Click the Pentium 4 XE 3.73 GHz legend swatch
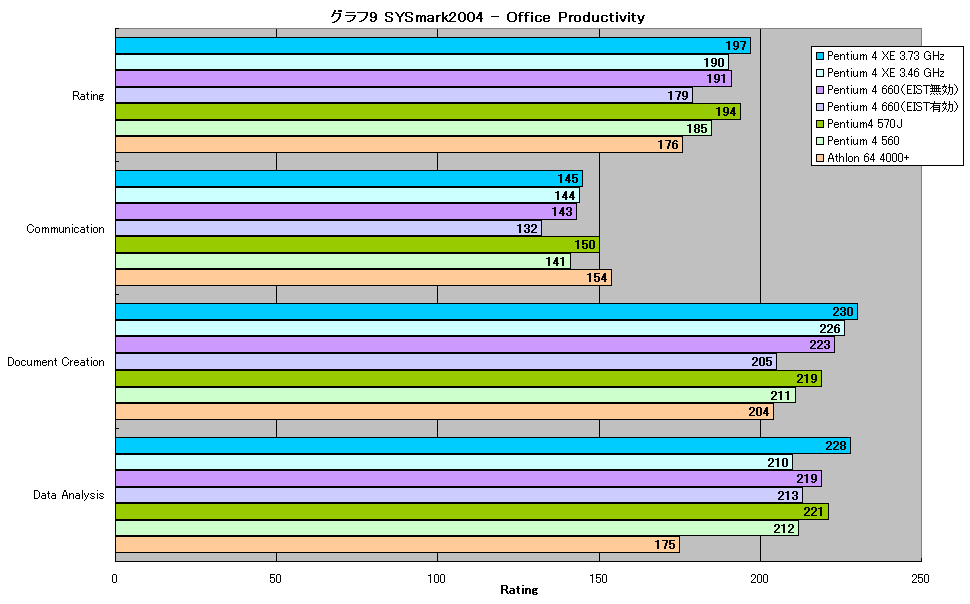The height and width of the screenshot is (604, 970). (820, 56)
